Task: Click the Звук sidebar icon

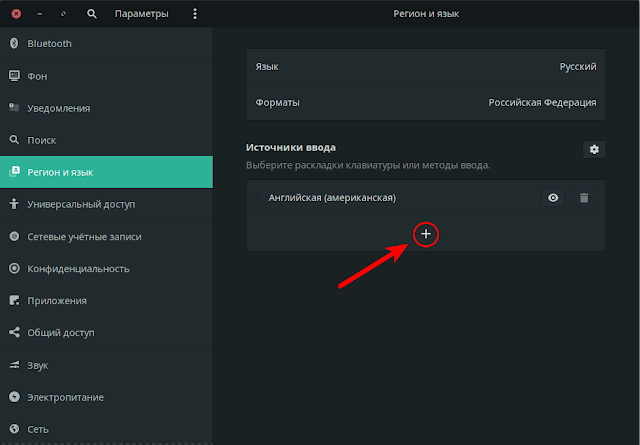Action: pyautogui.click(x=14, y=365)
